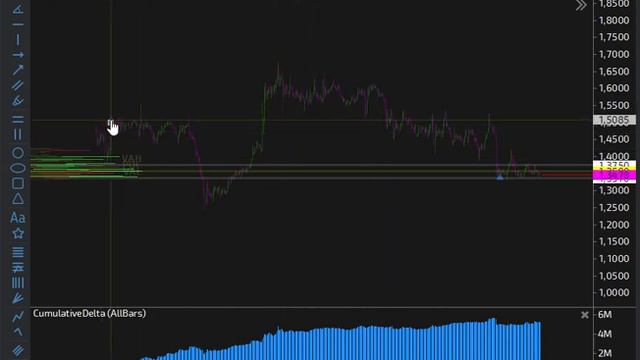The image size is (640, 360).
Task: Click the VAH volume profile label
Action: [x=132, y=159]
